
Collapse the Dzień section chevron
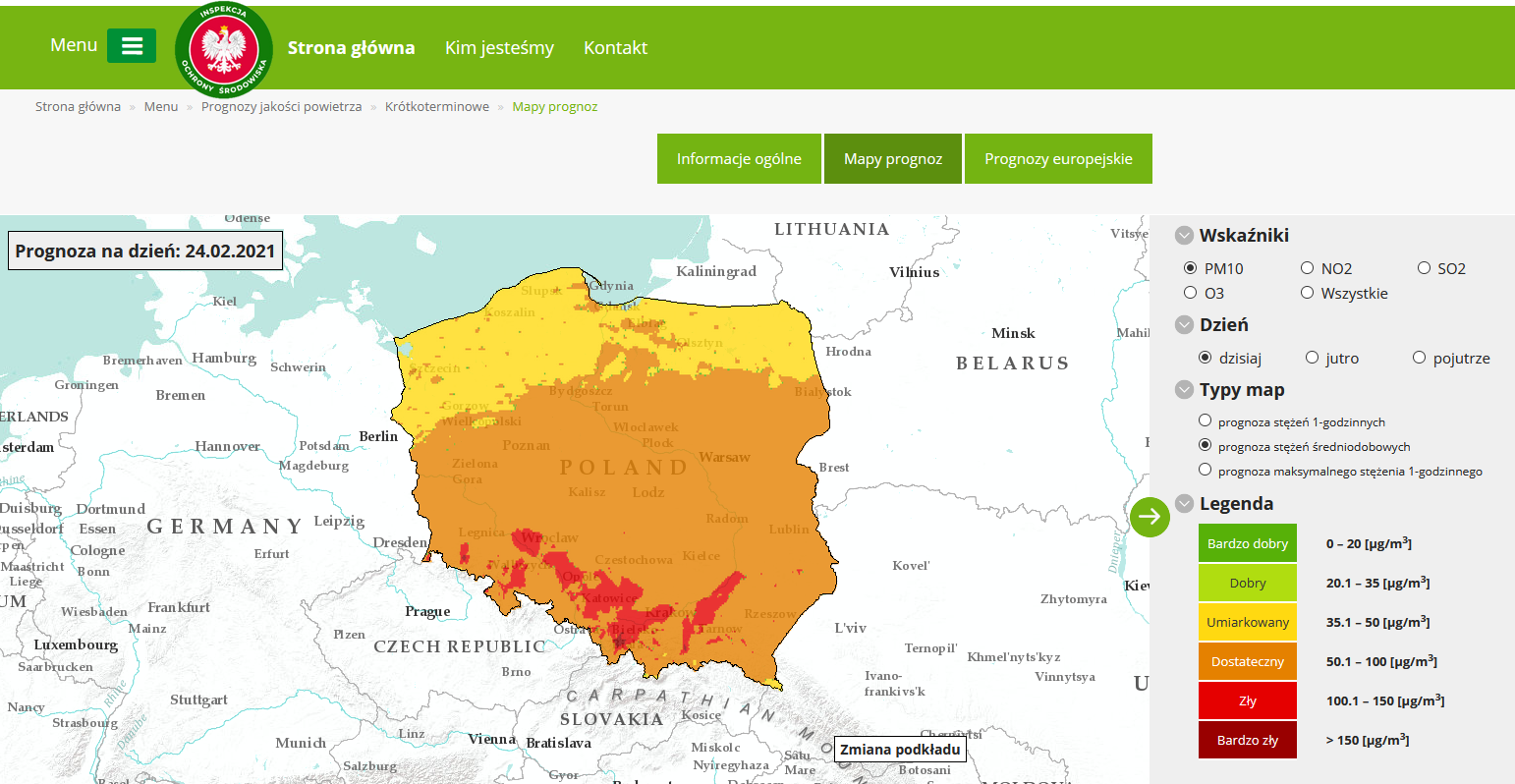coord(1184,325)
